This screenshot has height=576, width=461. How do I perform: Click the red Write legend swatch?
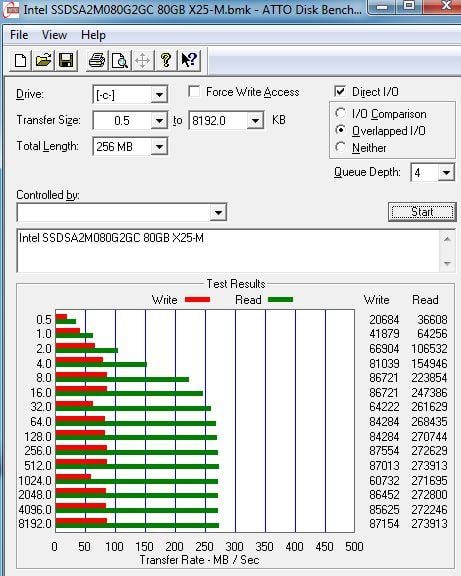coord(197,300)
